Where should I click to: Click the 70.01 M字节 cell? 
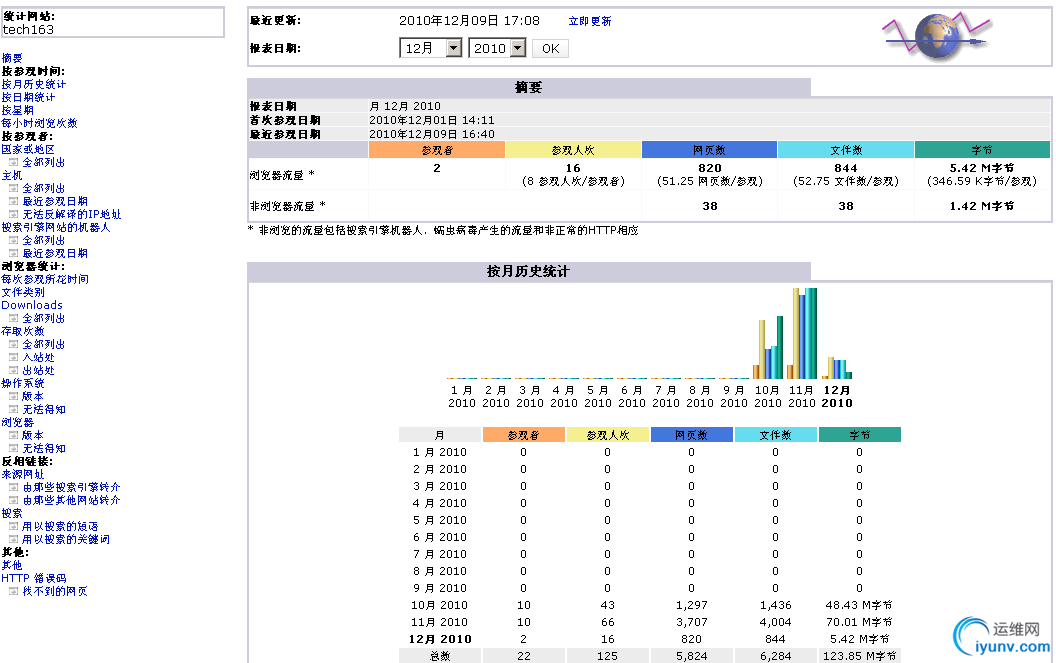pos(859,622)
